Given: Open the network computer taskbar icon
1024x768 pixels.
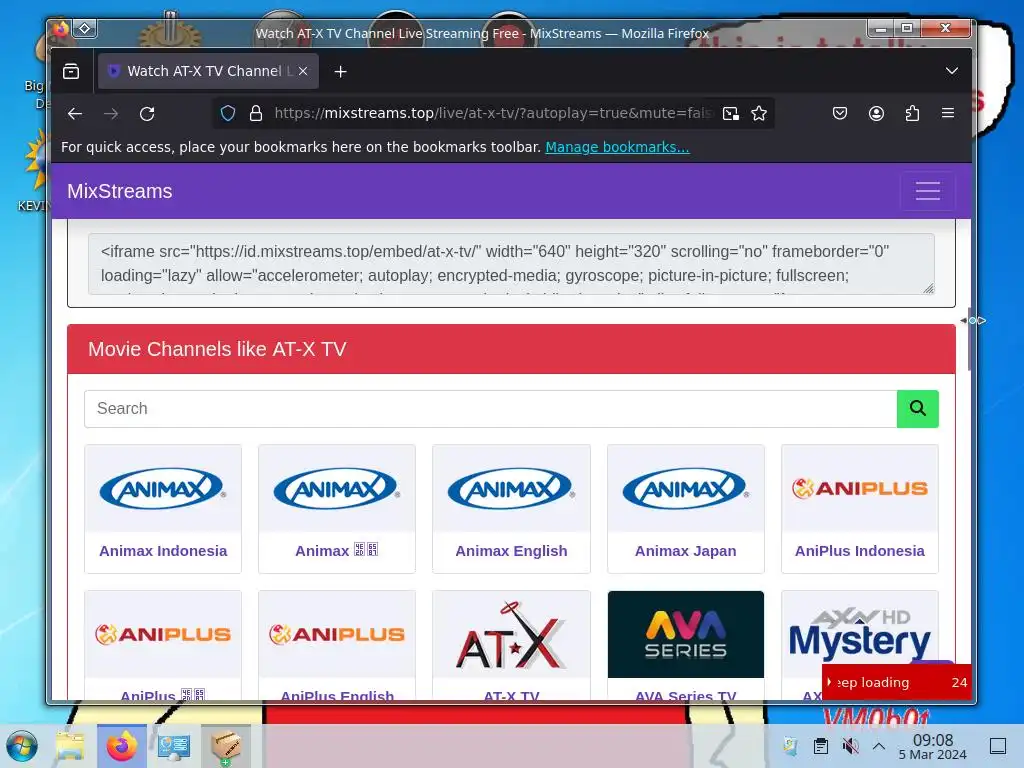Looking at the screenshot, I should pyautogui.click(x=174, y=746).
